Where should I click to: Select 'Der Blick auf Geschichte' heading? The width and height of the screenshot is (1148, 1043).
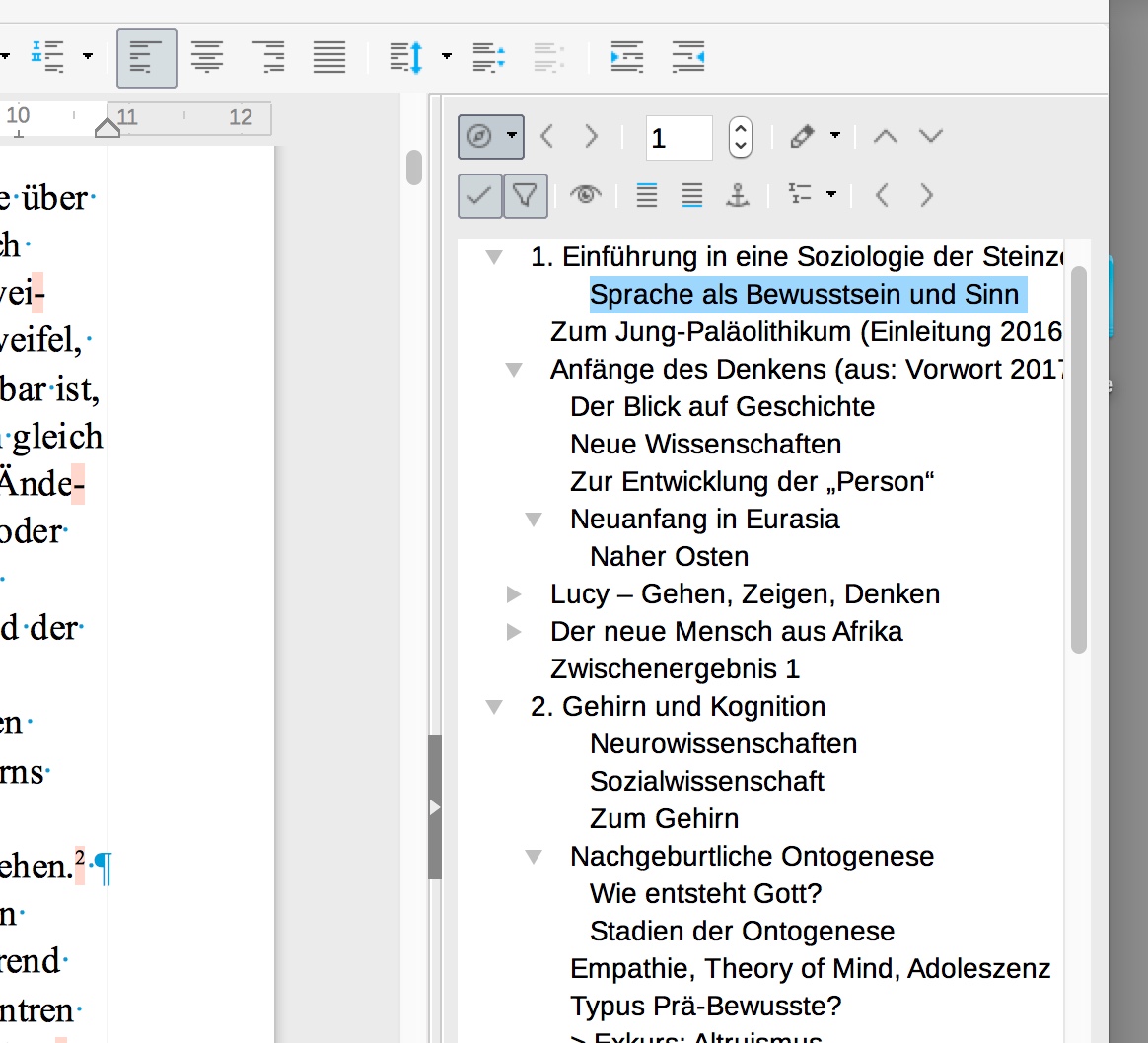[x=723, y=406]
